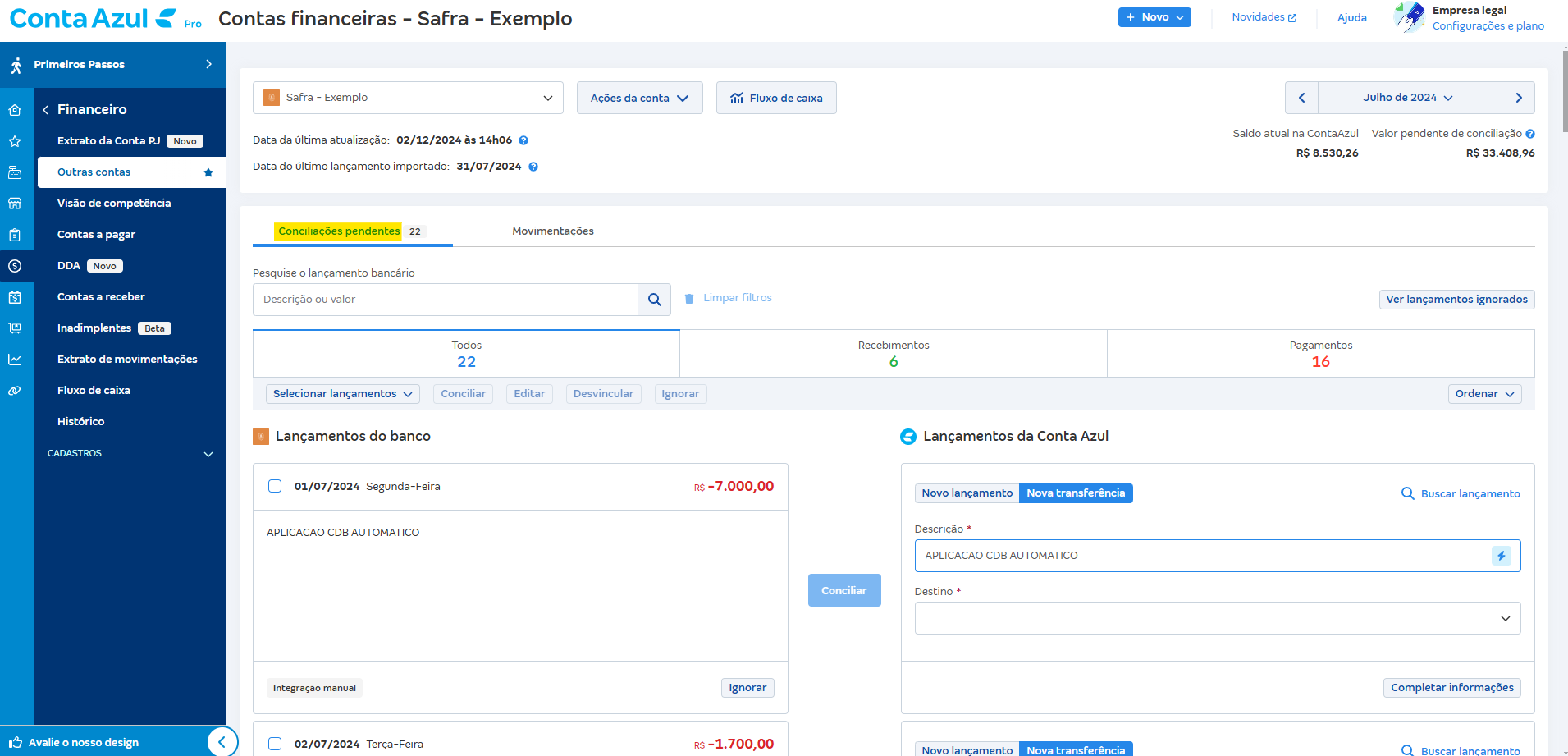1568x756 pixels.
Task: Click the link chain icon in the left rail
Action: (x=15, y=391)
